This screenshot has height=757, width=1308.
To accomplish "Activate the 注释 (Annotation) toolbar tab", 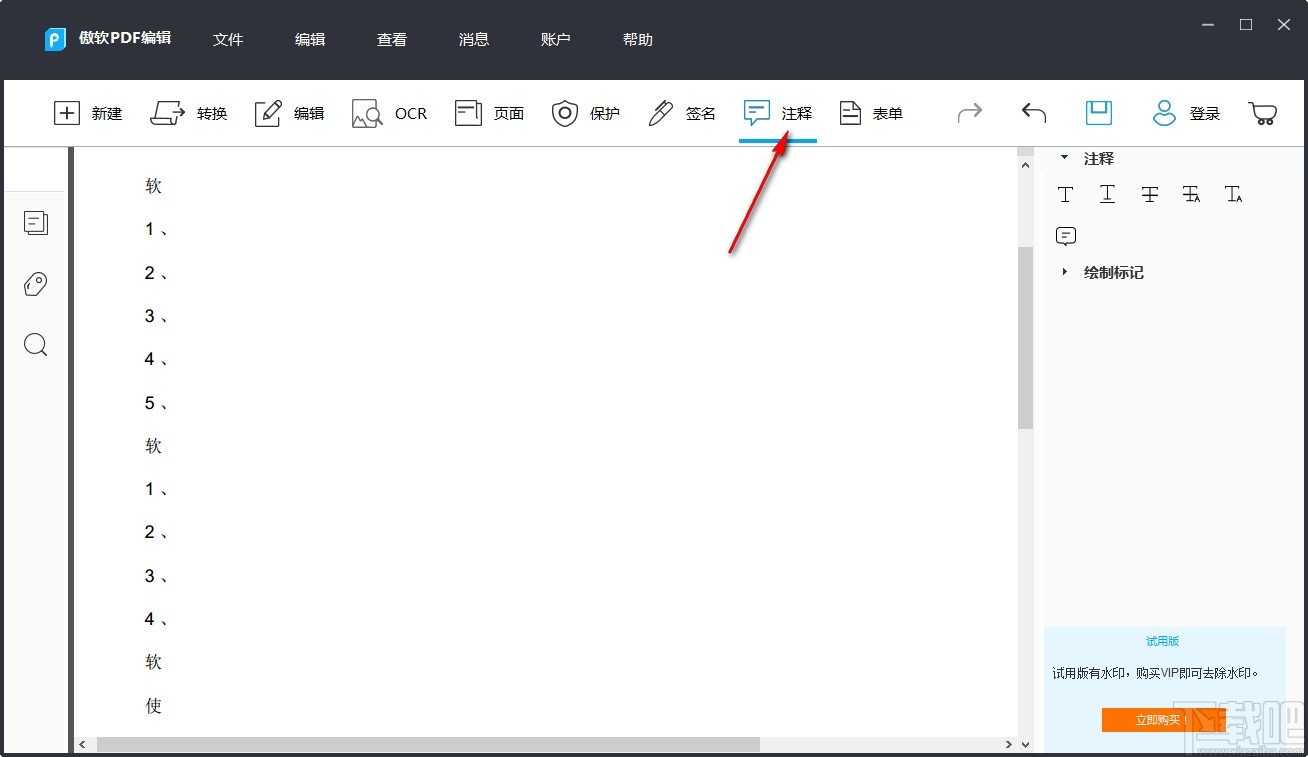I will click(778, 113).
